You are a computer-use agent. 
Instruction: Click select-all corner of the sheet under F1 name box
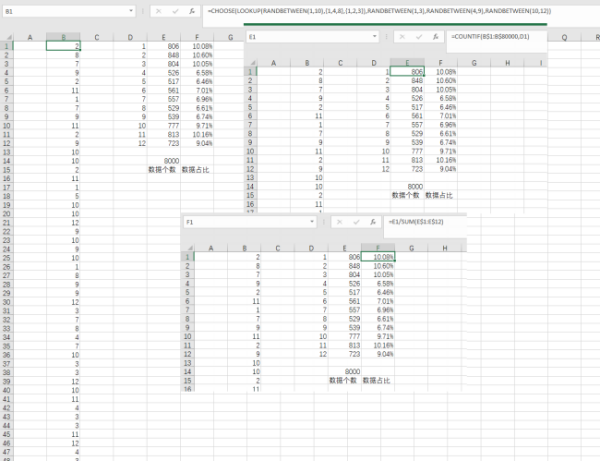(188, 248)
